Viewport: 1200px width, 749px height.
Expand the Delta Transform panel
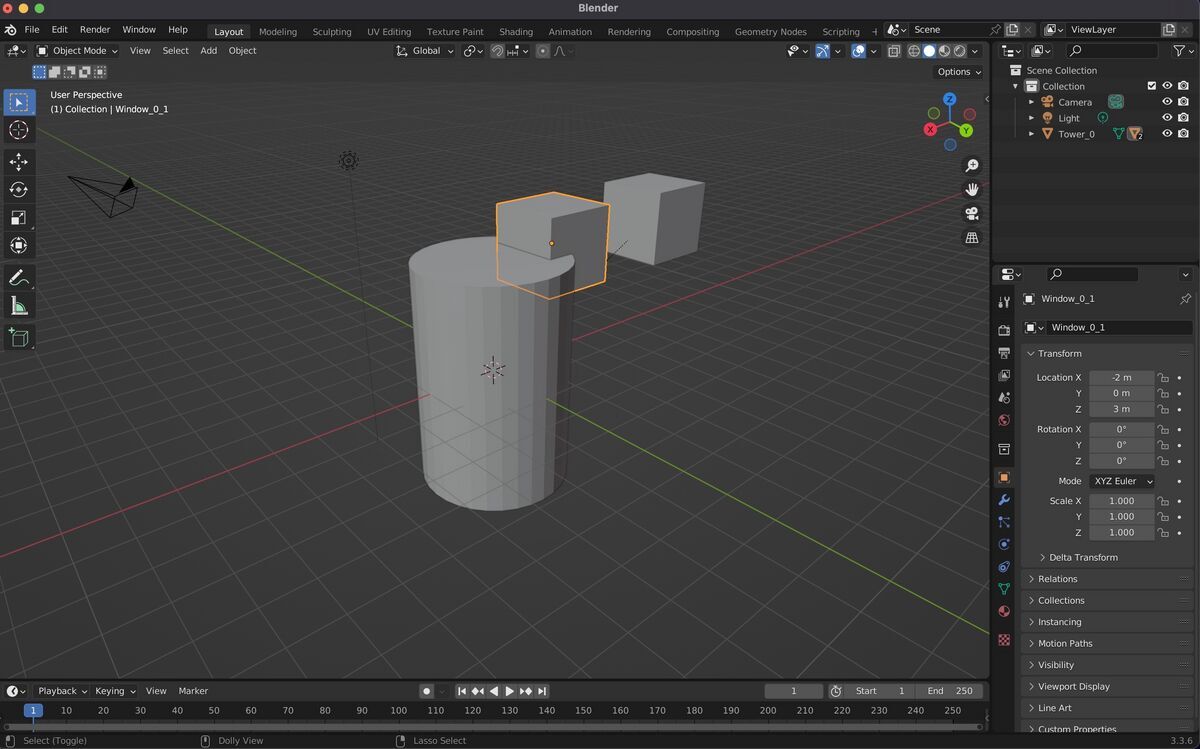click(1082, 557)
